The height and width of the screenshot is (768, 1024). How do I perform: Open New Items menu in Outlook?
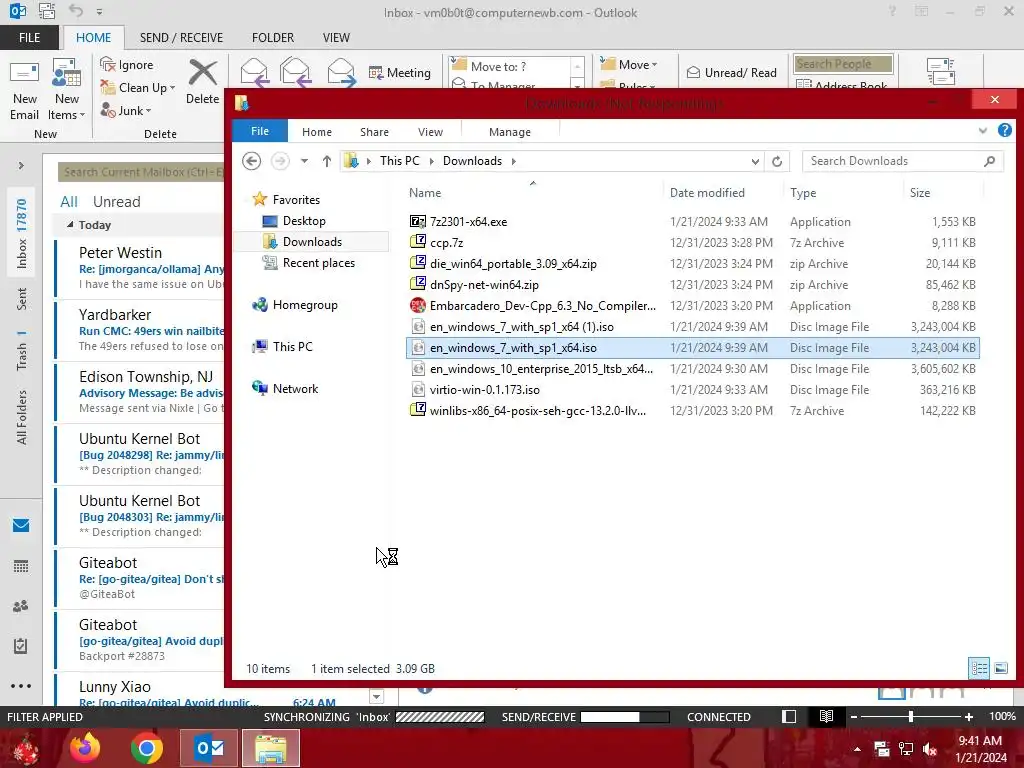pyautogui.click(x=66, y=89)
